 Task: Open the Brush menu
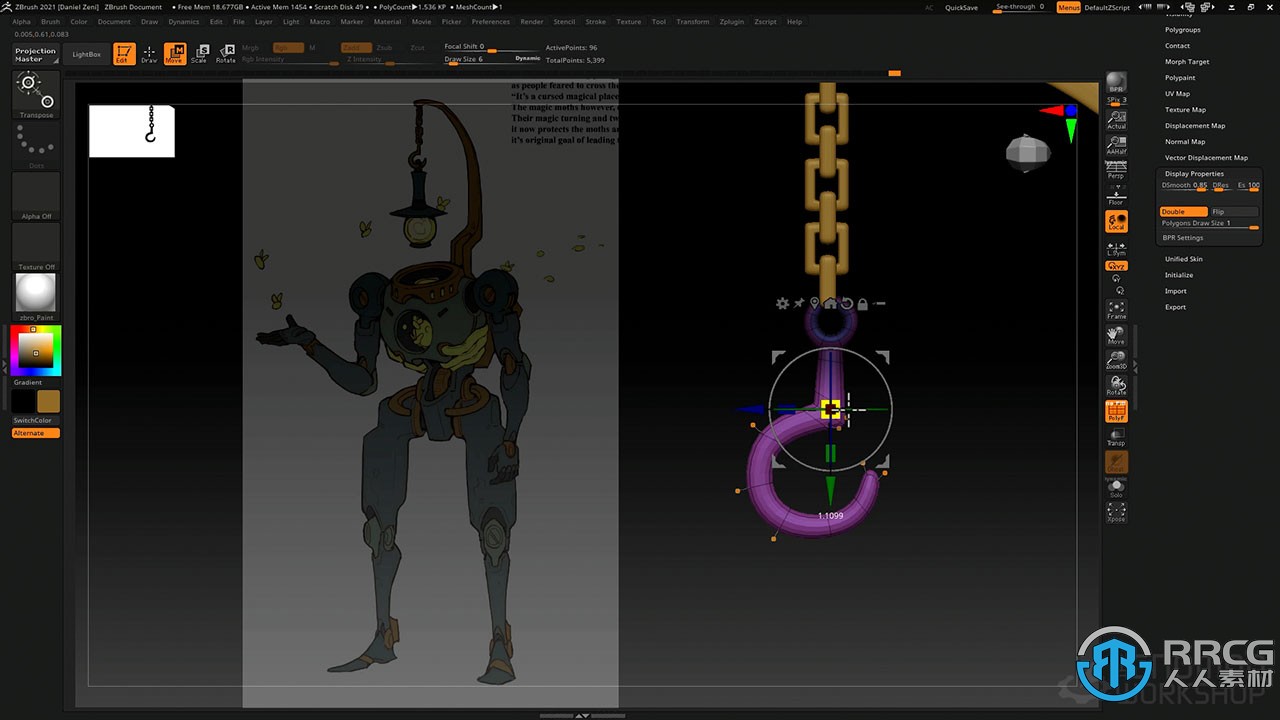tap(50, 21)
